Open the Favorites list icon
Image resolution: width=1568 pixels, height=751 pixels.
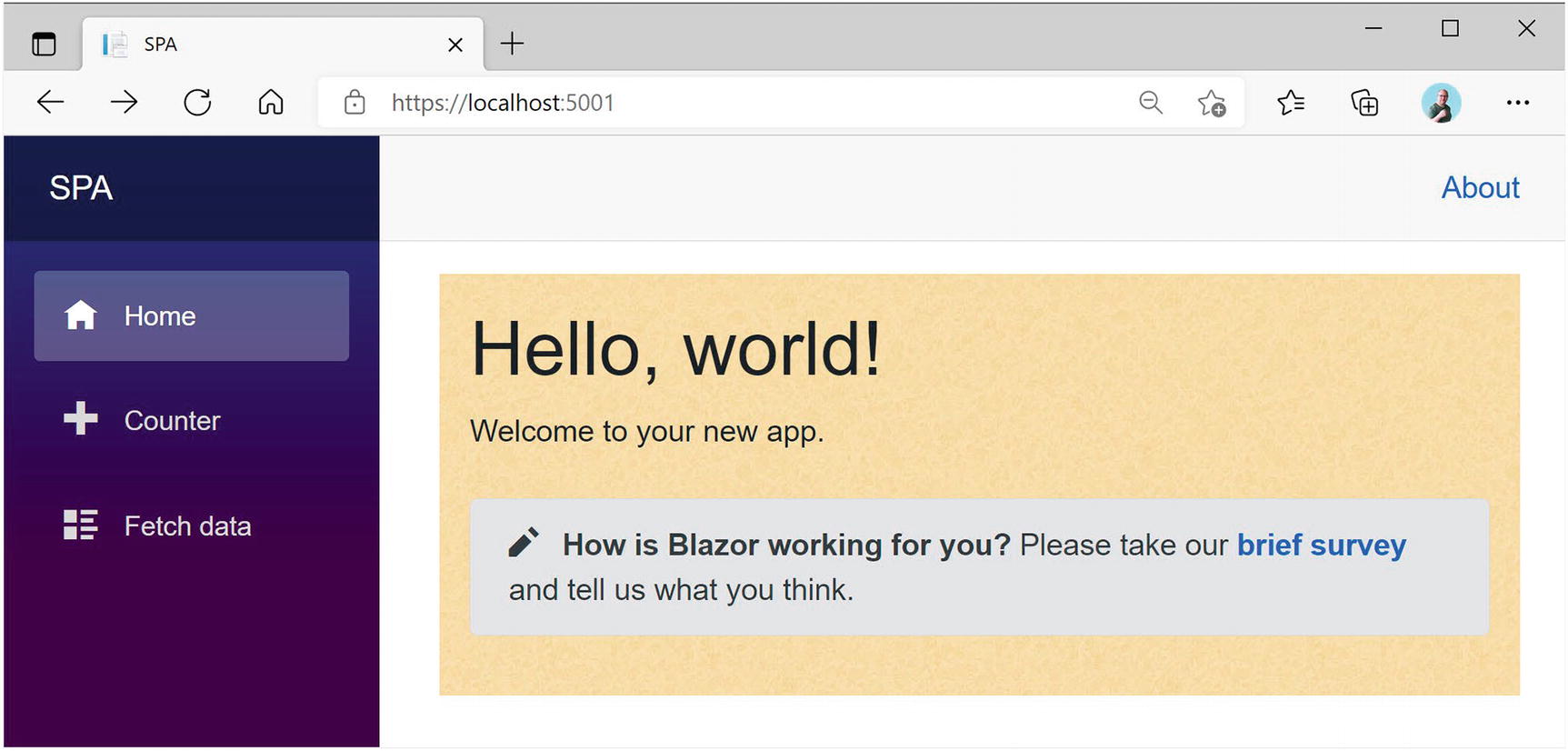[1291, 103]
